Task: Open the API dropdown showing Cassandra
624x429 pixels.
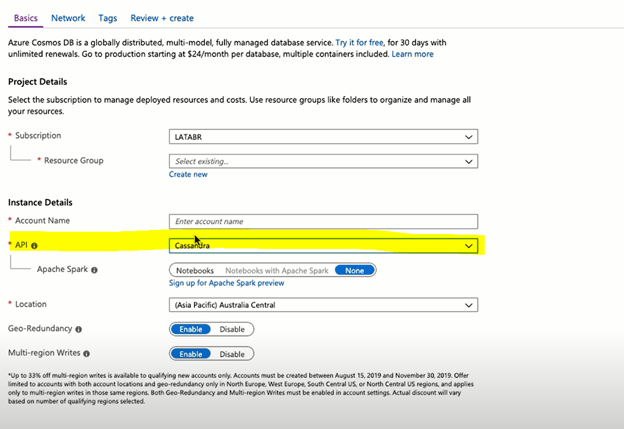Action: 323,245
